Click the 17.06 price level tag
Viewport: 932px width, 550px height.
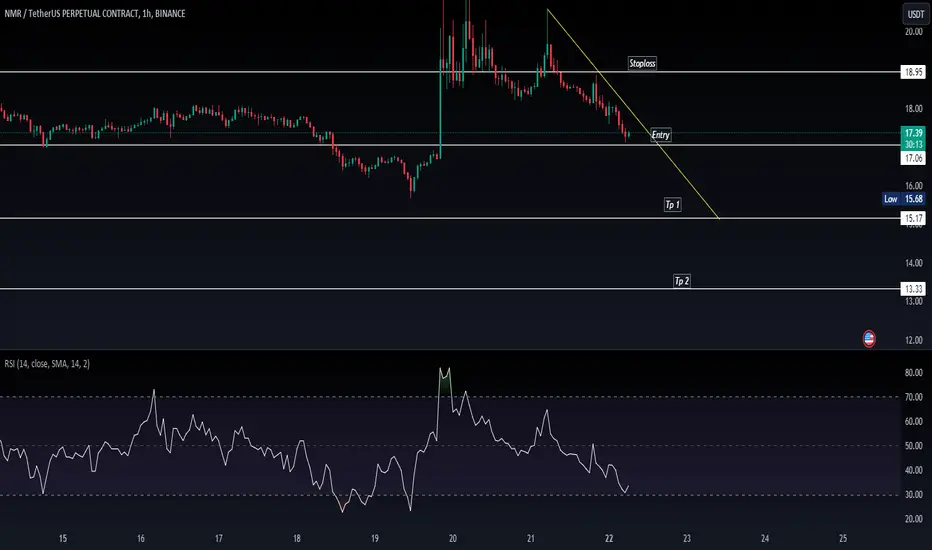(x=913, y=158)
